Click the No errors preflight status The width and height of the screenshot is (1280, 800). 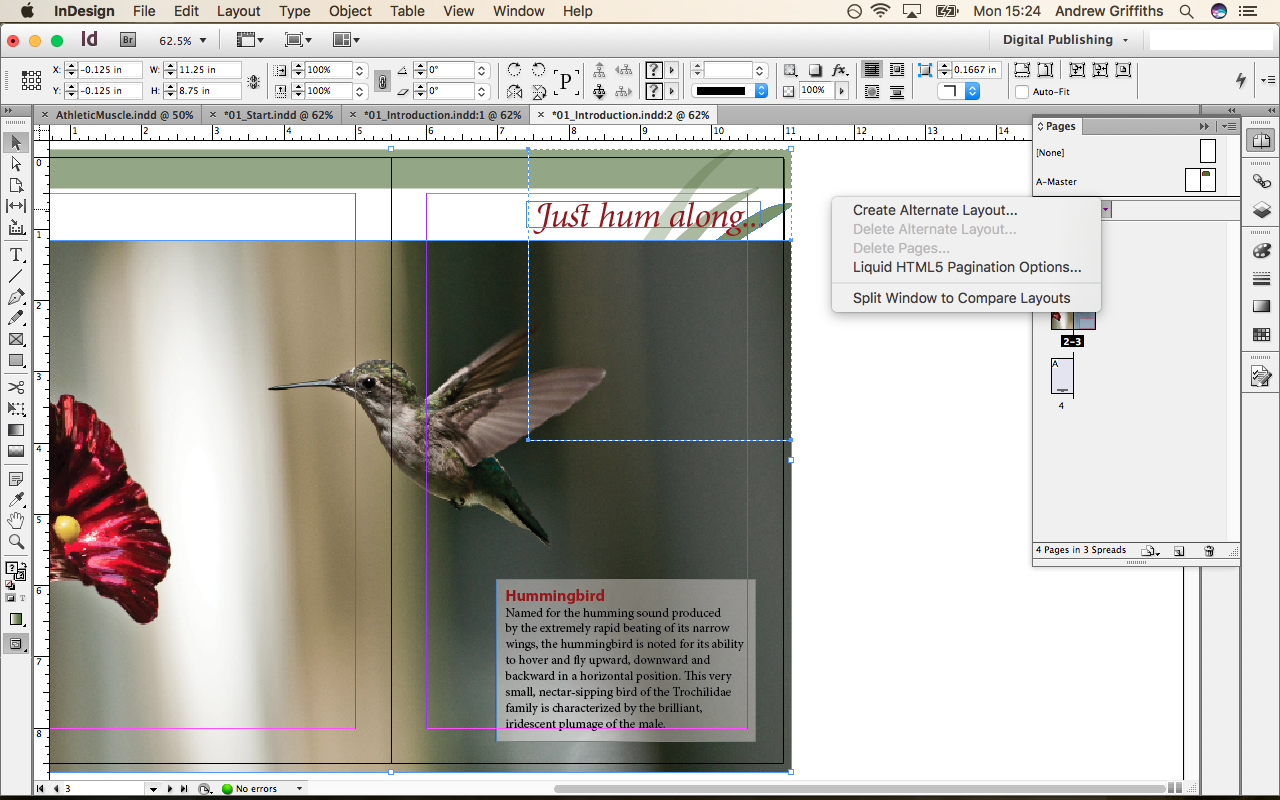[x=255, y=788]
